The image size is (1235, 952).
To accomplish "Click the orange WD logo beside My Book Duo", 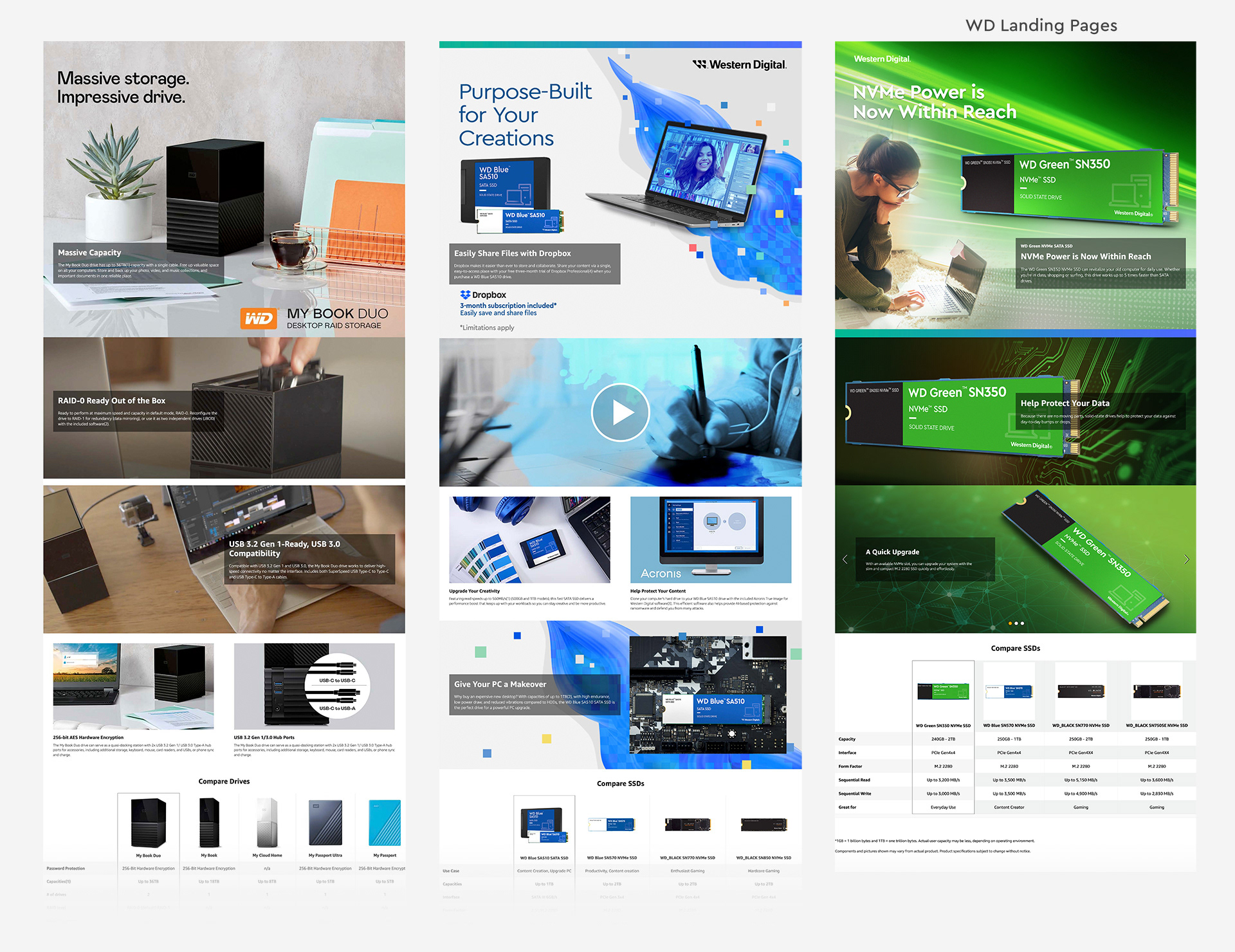I will click(x=259, y=318).
